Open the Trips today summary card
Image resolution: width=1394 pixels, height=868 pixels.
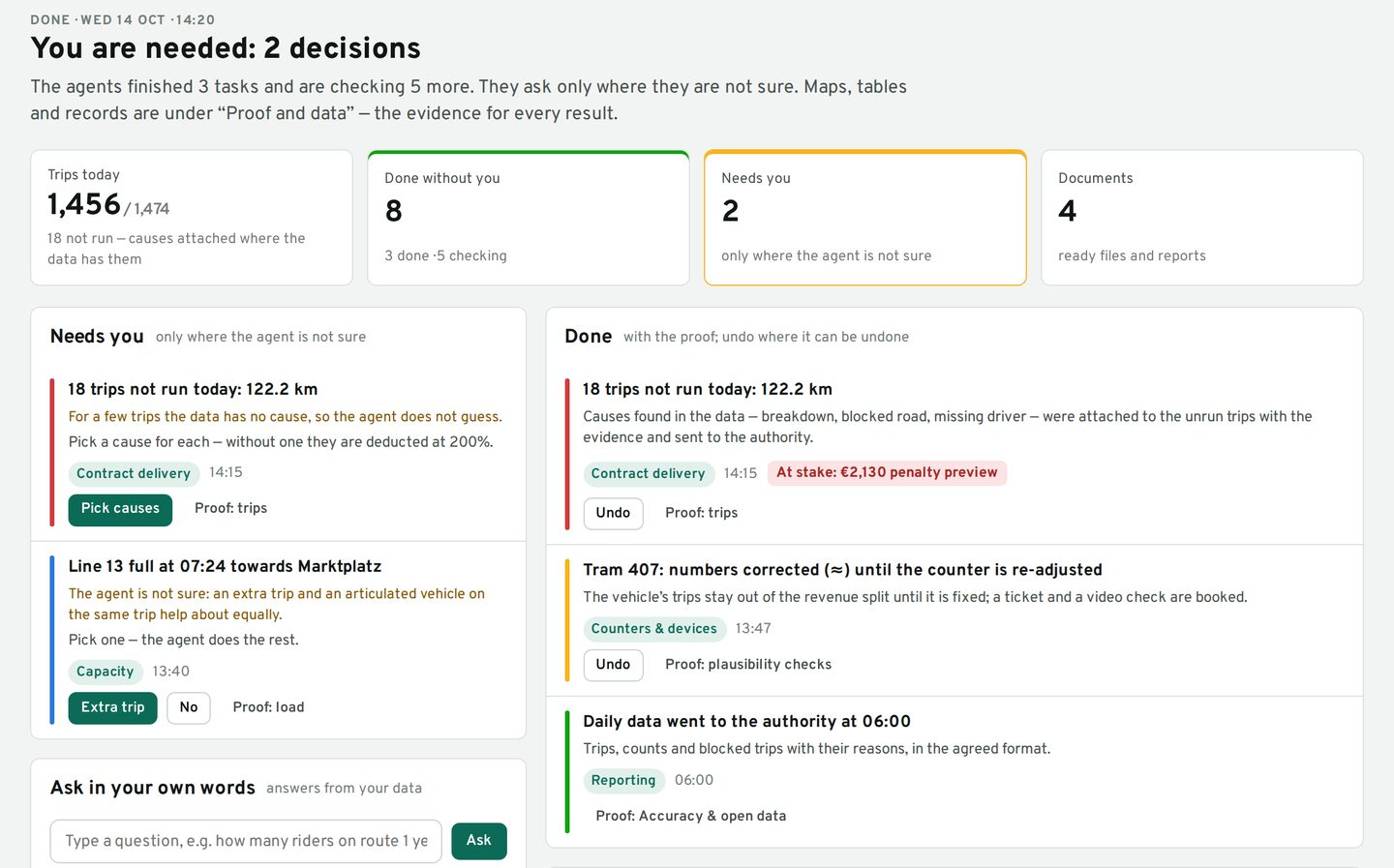(192, 218)
